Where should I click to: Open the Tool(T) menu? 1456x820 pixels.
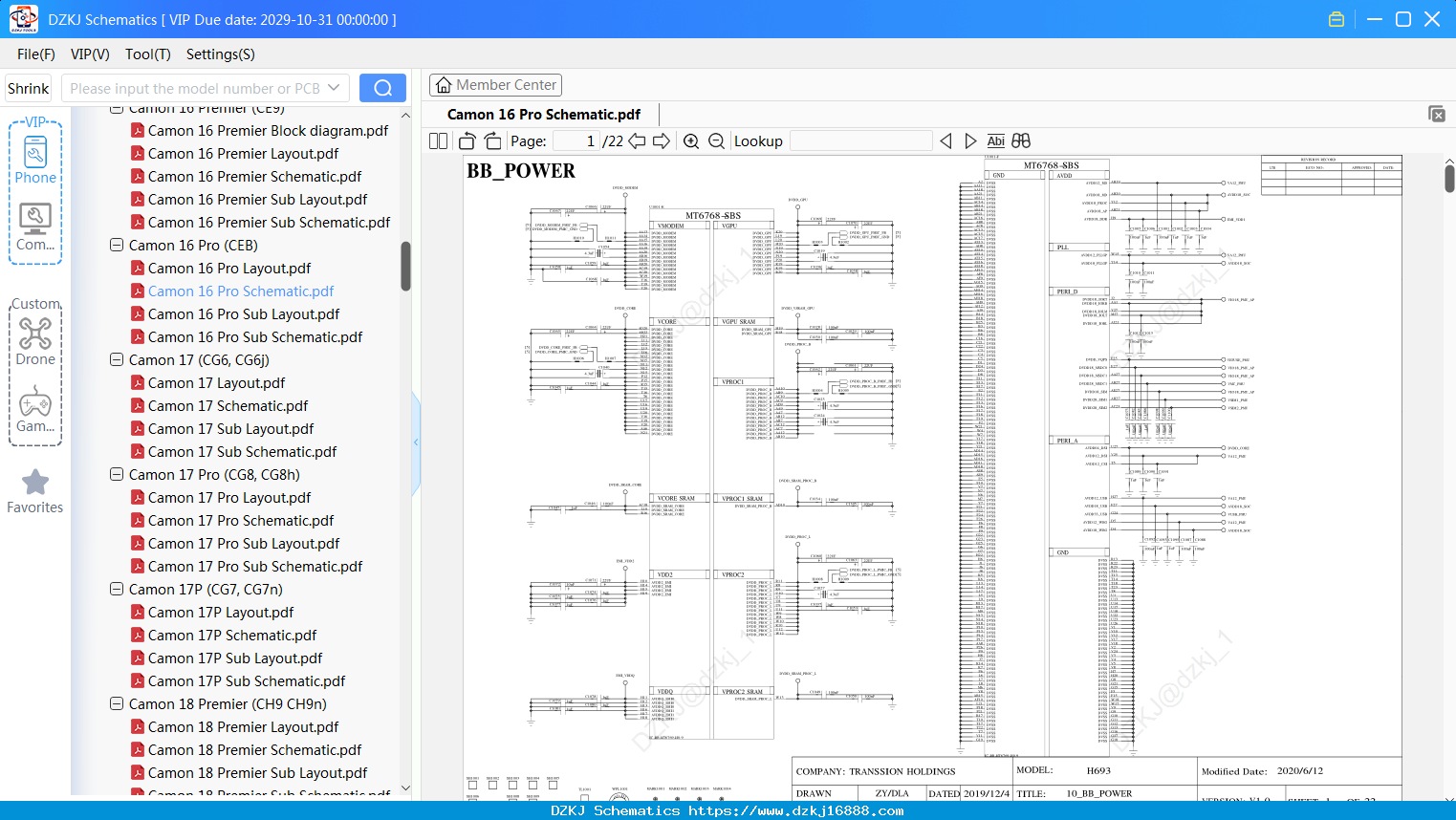[148, 54]
